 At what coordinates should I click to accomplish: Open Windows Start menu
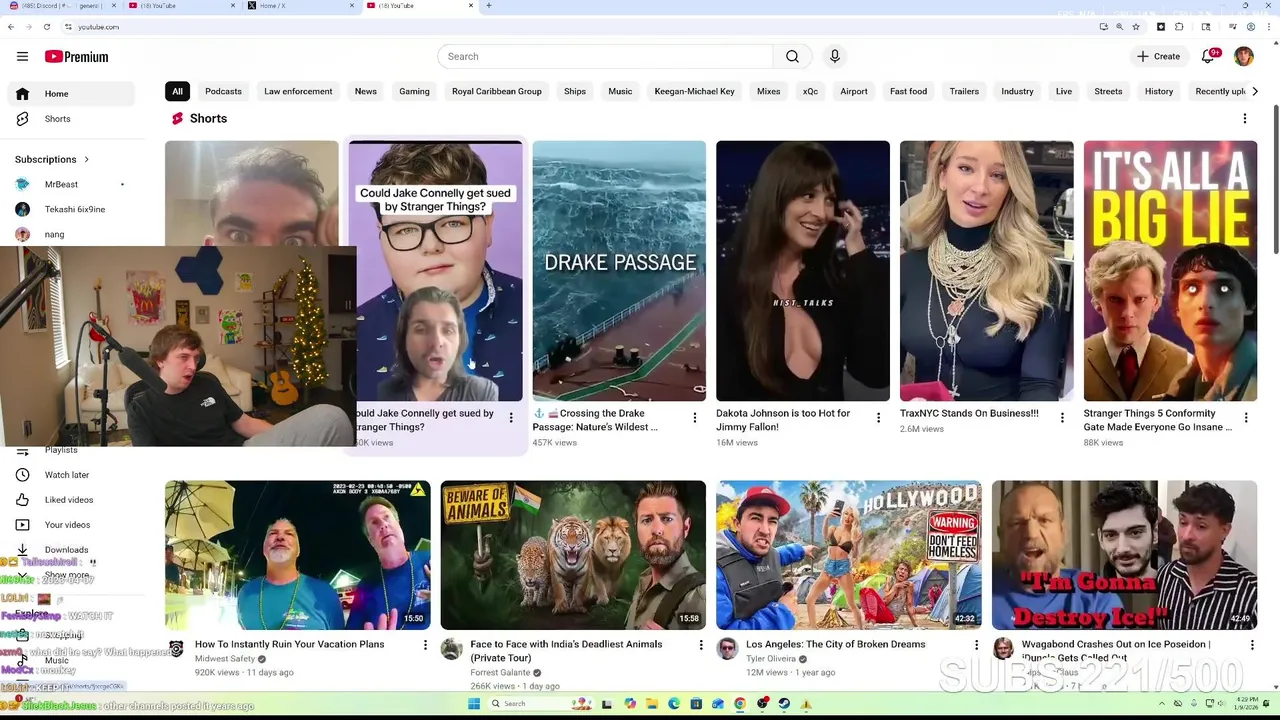tap(476, 704)
